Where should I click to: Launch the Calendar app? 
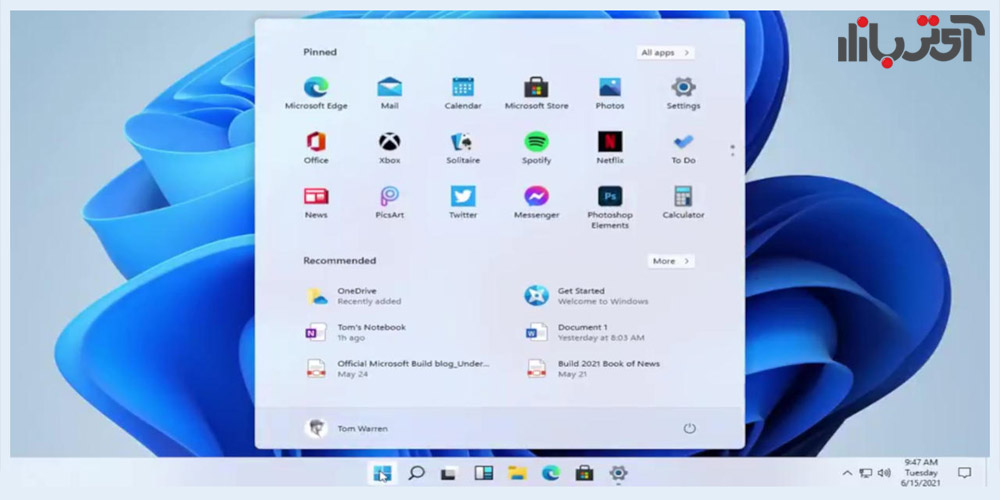click(462, 94)
